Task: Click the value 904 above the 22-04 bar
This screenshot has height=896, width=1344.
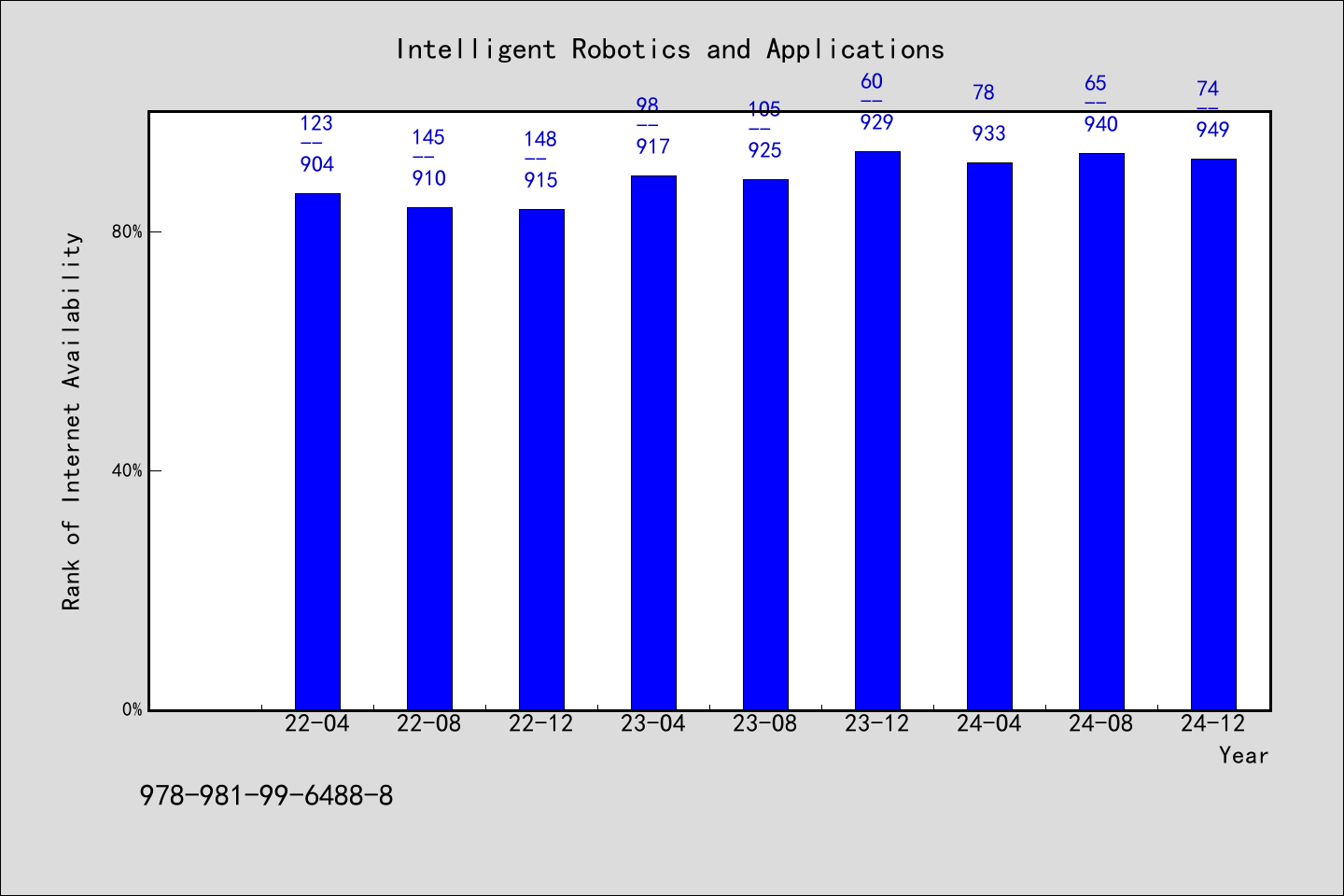Action: point(317,164)
